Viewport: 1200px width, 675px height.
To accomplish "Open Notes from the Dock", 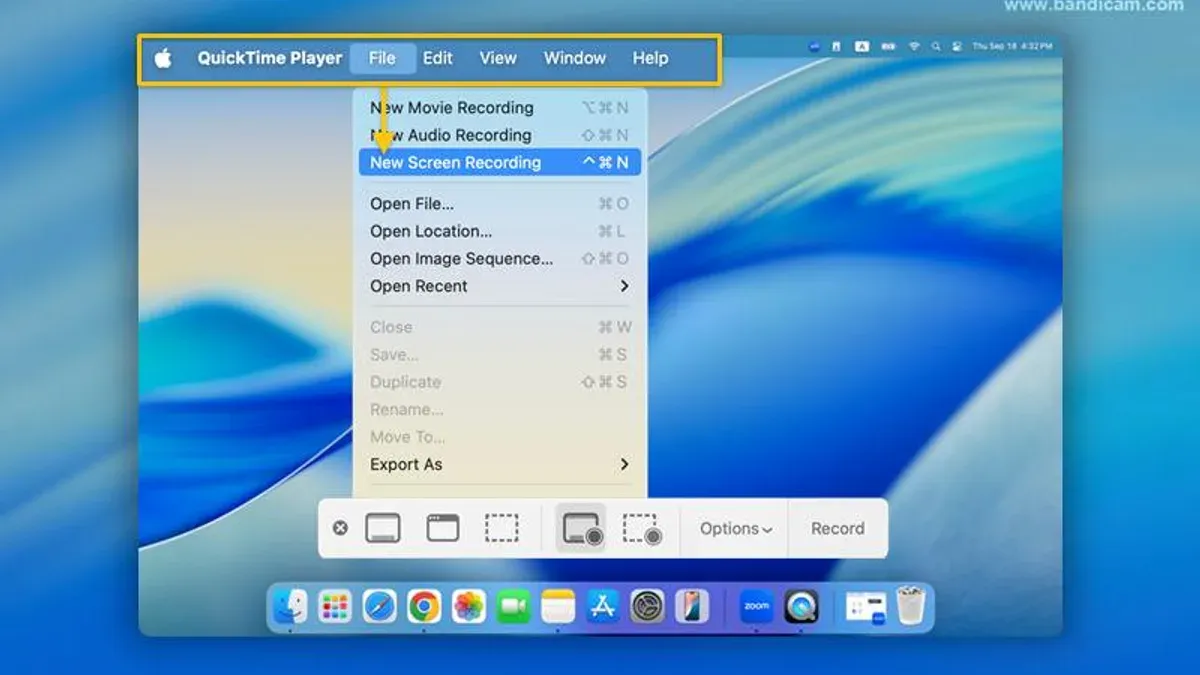I will (x=558, y=606).
